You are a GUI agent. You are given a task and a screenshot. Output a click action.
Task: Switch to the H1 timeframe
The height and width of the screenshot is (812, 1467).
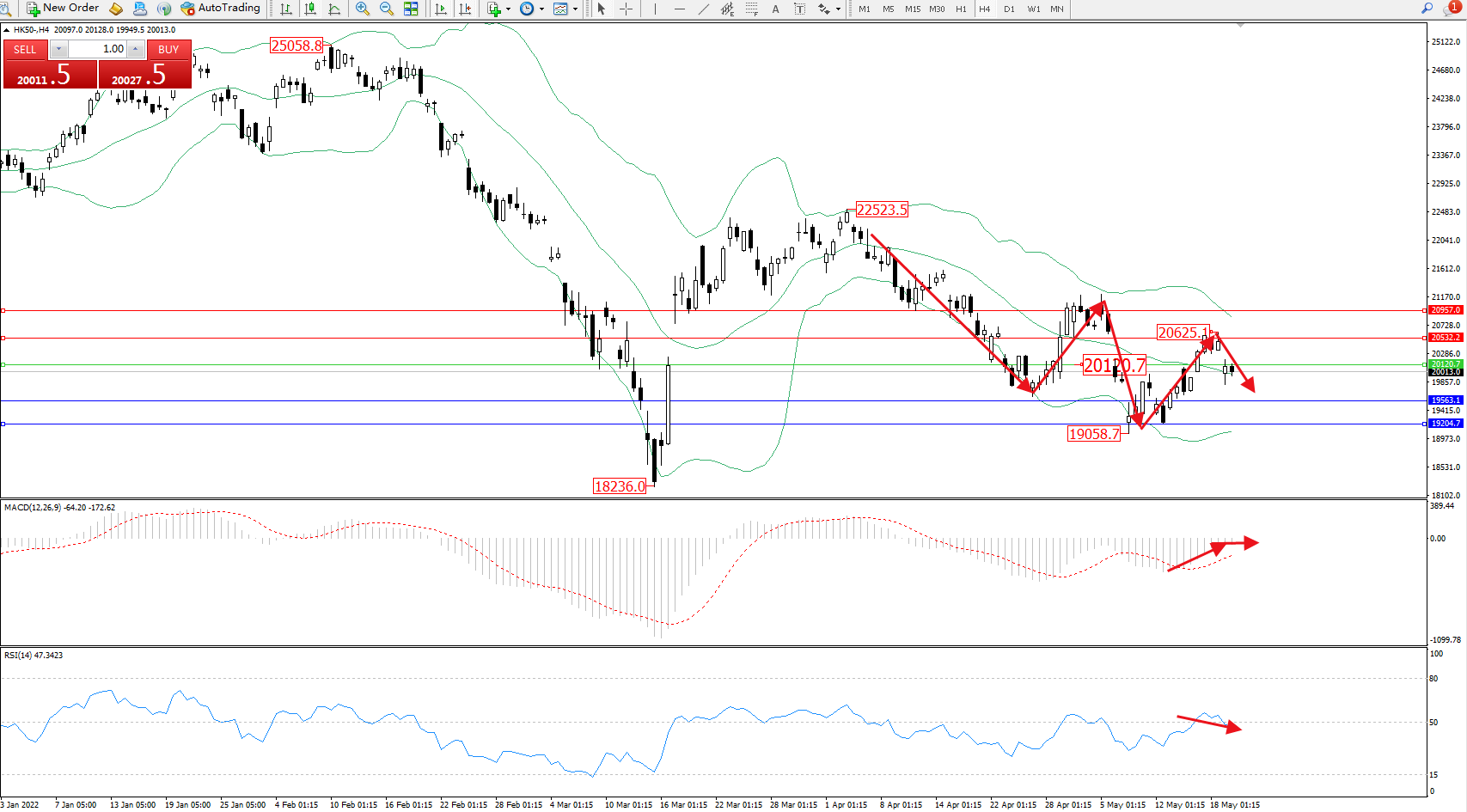pos(961,9)
